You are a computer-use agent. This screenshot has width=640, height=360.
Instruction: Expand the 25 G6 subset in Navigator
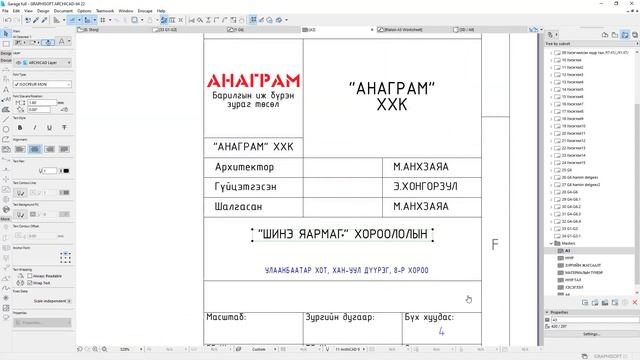pyautogui.click(x=551, y=170)
